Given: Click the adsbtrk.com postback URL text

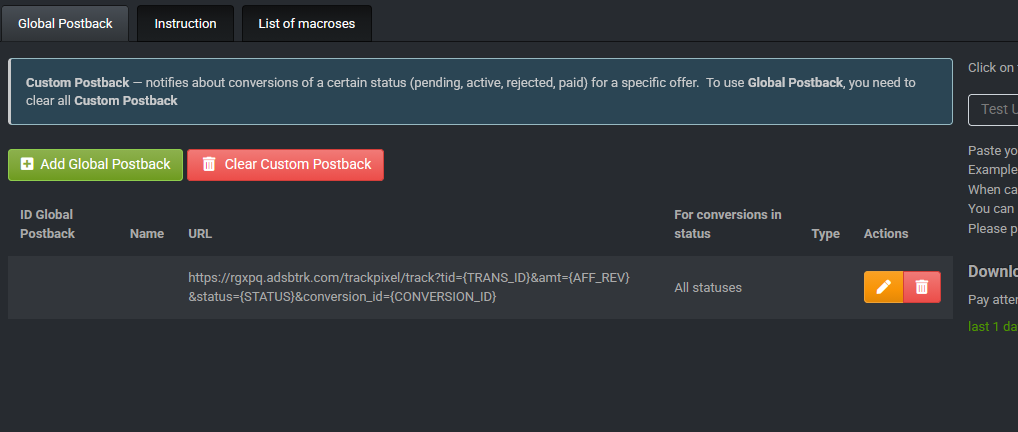Looking at the screenshot, I should coord(408,287).
